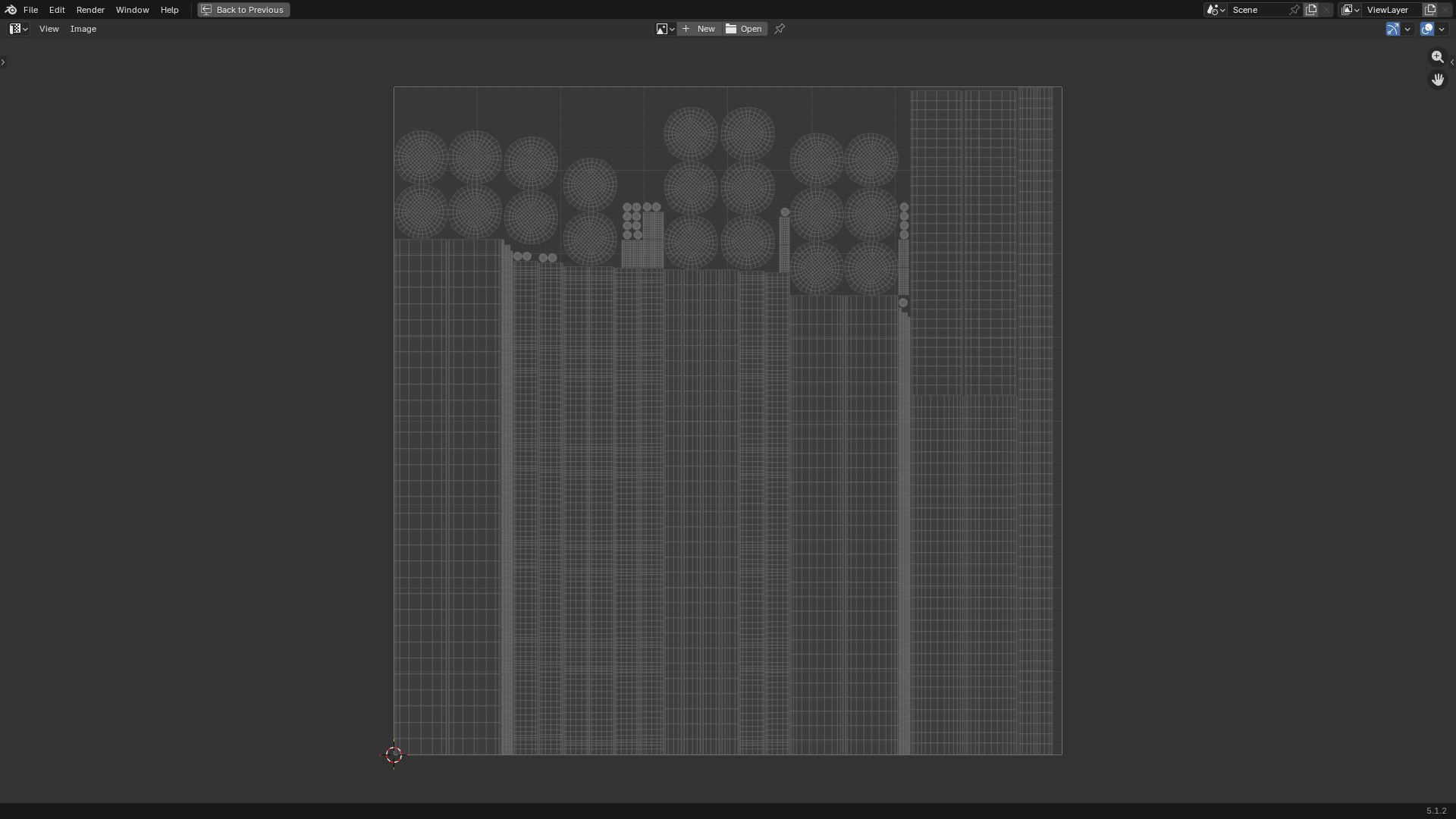Click the add view layer icon
This screenshot has height=819, width=1456.
coord(1430,10)
